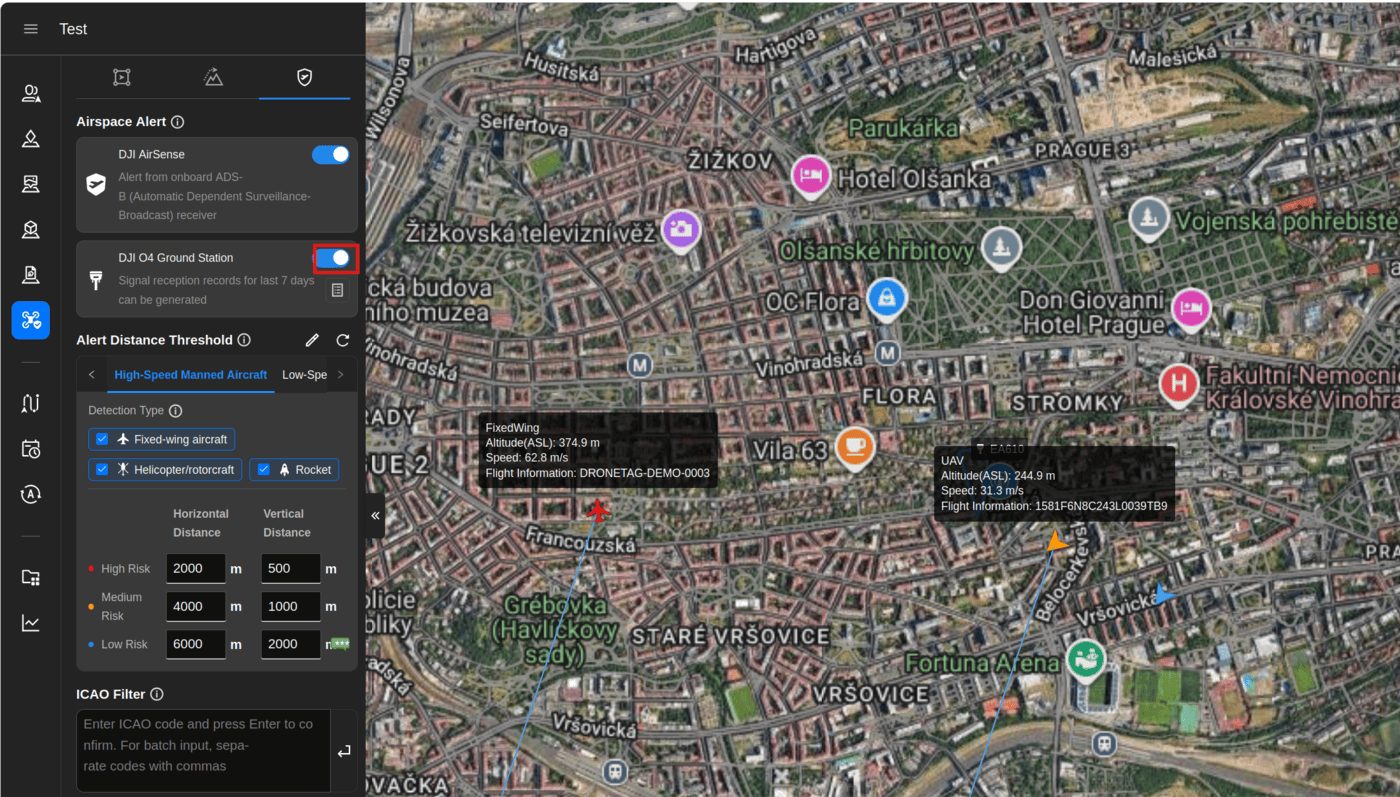Collapse the side panel with the double-chevron
This screenshot has width=1400, height=797.
pyautogui.click(x=375, y=515)
